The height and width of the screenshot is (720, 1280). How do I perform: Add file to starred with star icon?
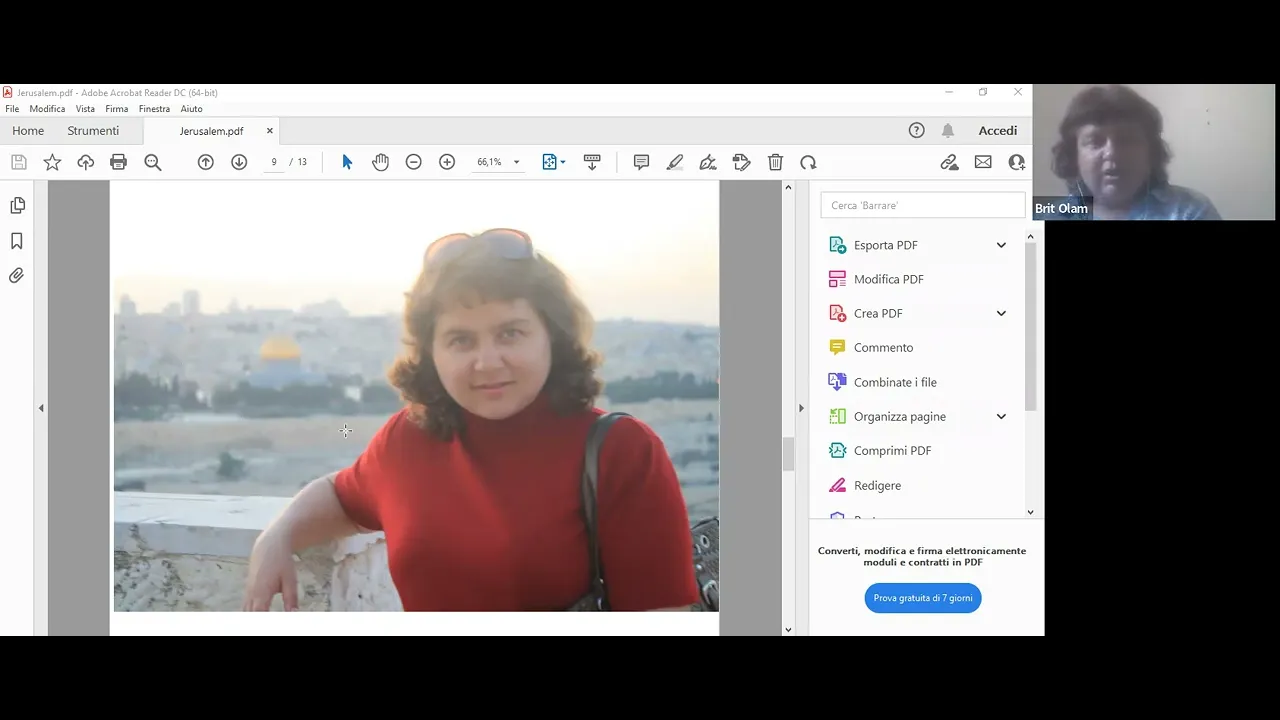52,162
